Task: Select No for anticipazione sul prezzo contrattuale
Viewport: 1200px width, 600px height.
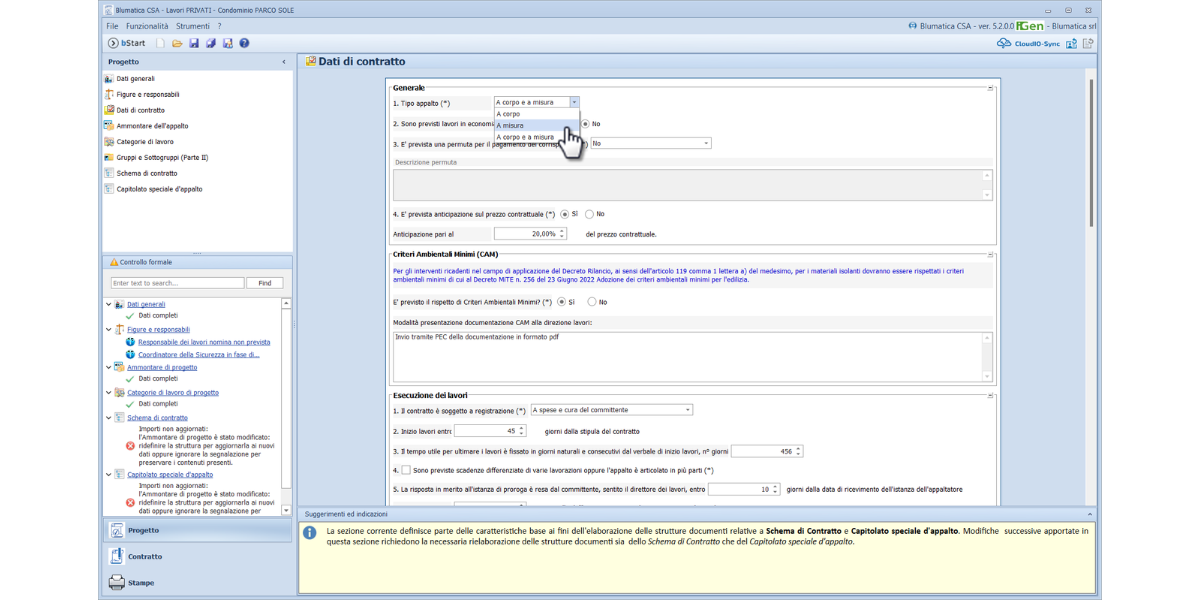Action: point(590,214)
